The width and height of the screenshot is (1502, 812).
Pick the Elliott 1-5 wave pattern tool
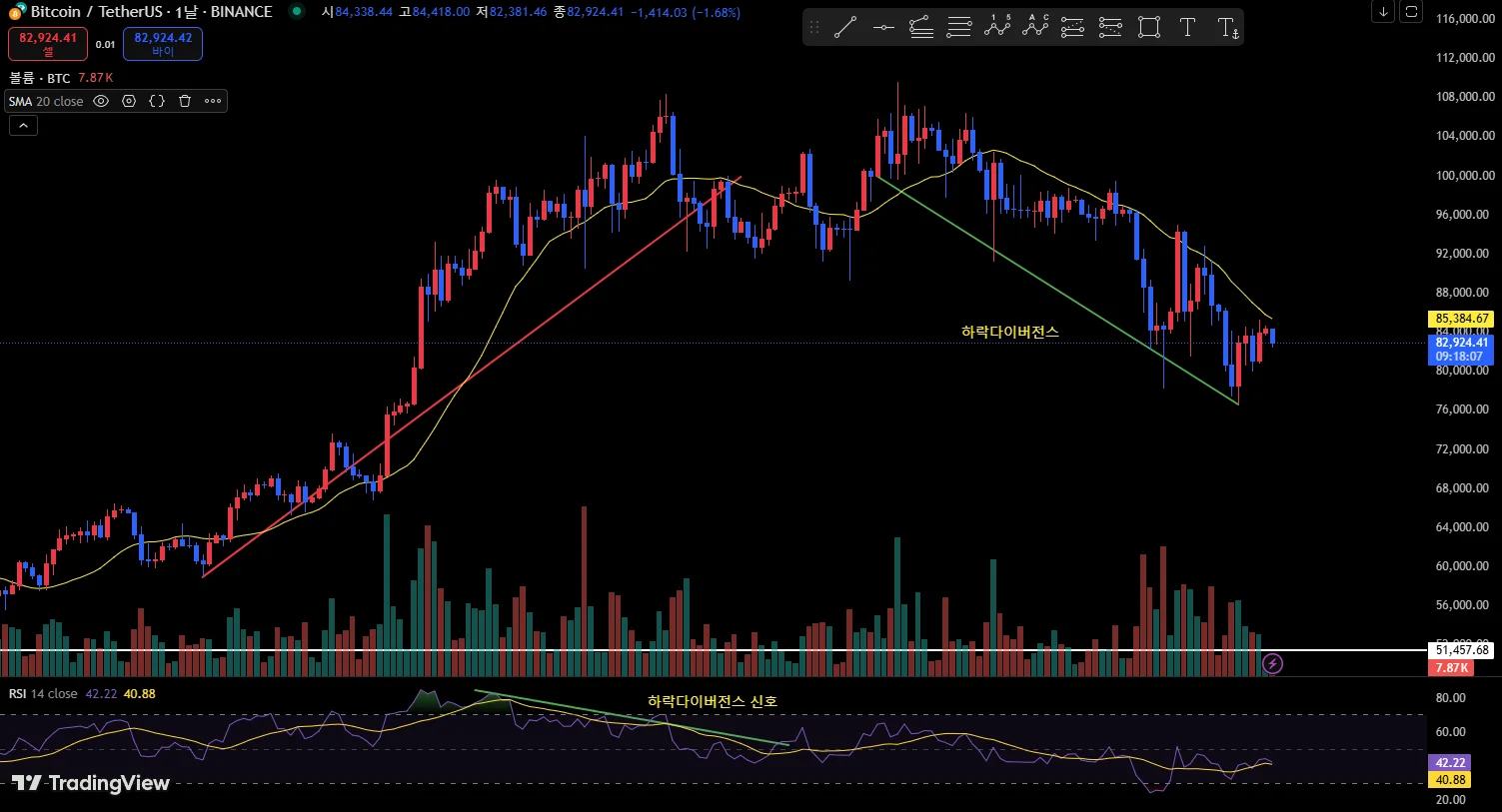(x=997, y=28)
